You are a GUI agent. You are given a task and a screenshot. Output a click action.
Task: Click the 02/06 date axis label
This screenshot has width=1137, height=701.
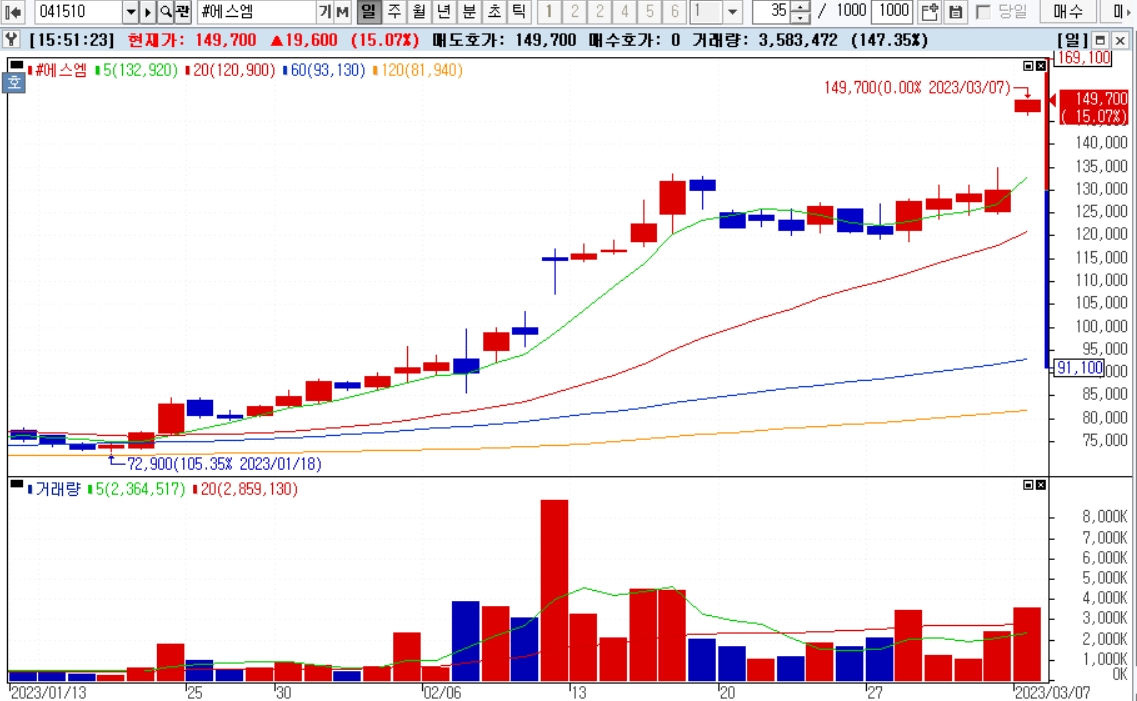442,692
